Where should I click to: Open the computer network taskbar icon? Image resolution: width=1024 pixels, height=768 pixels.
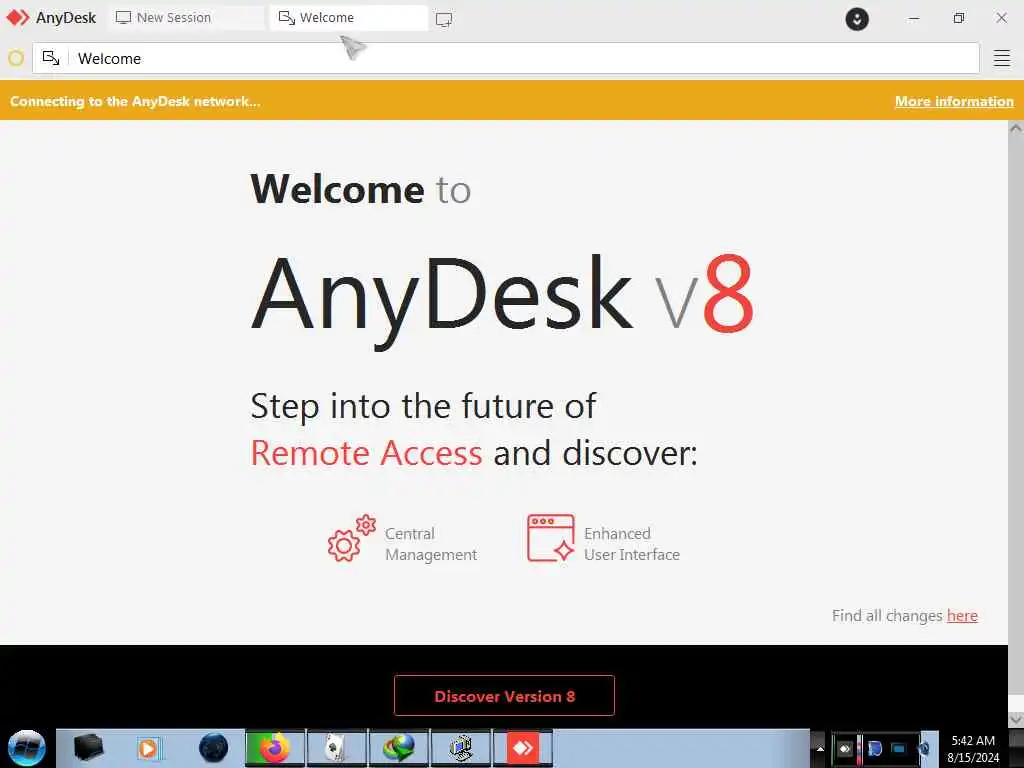point(460,748)
